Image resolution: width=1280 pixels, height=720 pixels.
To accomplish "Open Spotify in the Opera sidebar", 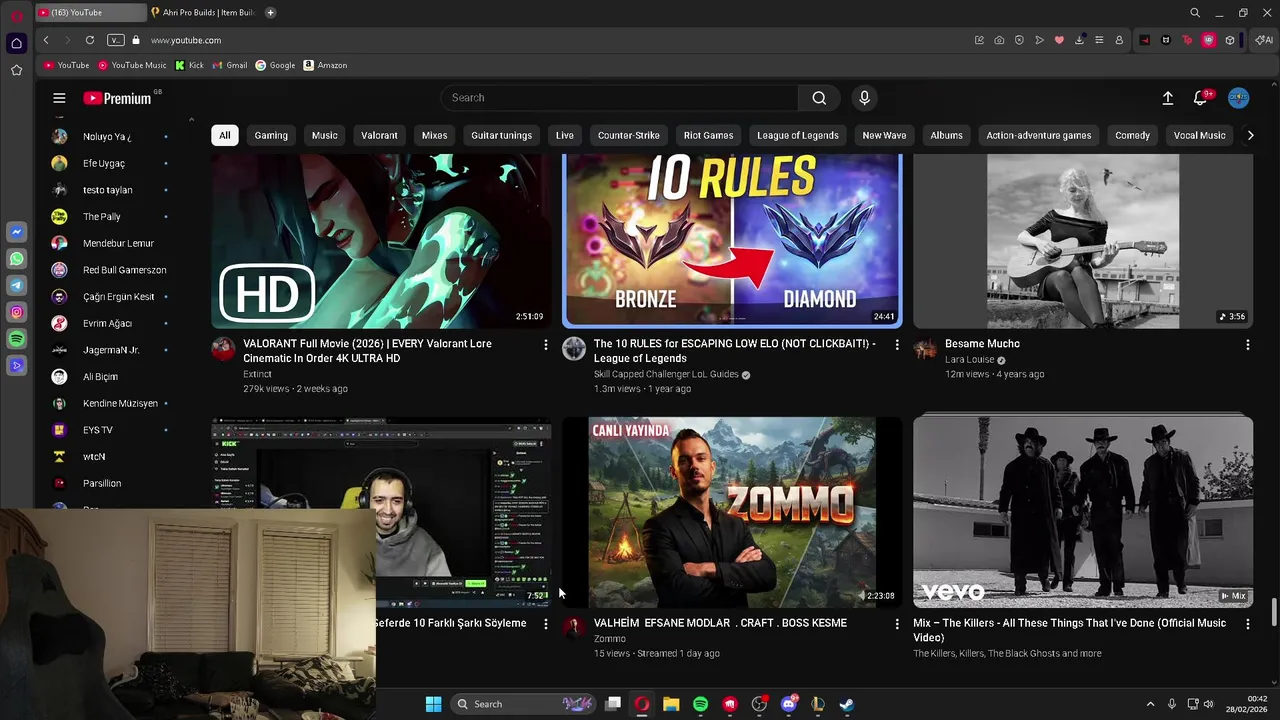I will 16,340.
